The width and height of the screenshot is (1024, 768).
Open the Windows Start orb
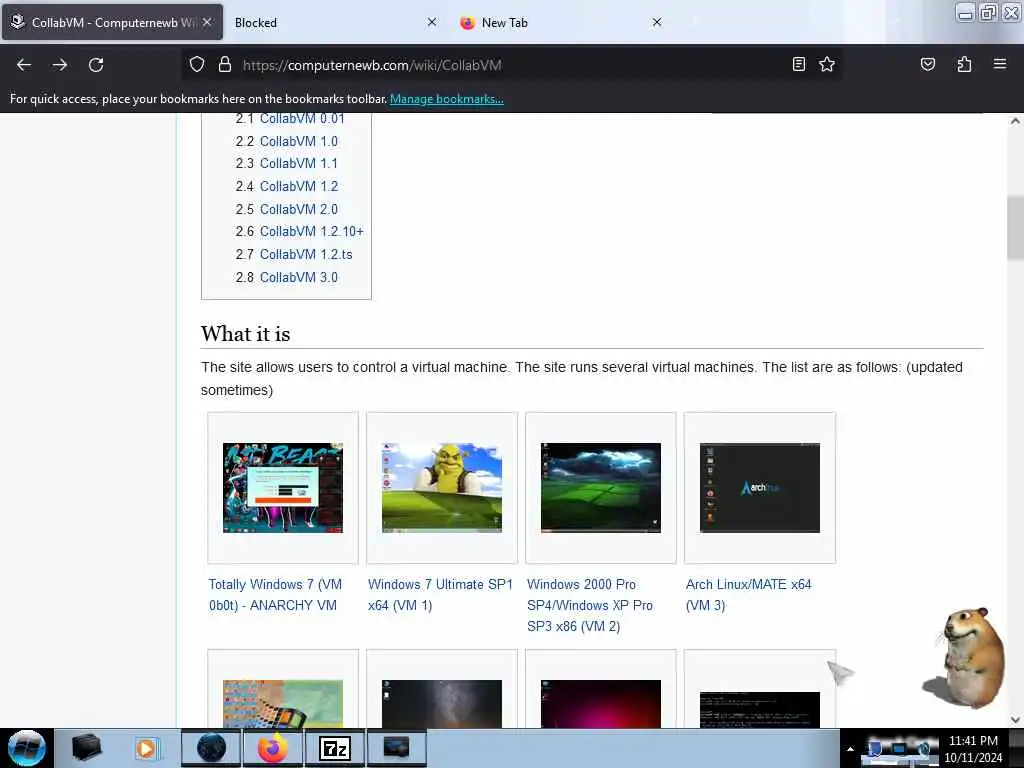point(27,748)
